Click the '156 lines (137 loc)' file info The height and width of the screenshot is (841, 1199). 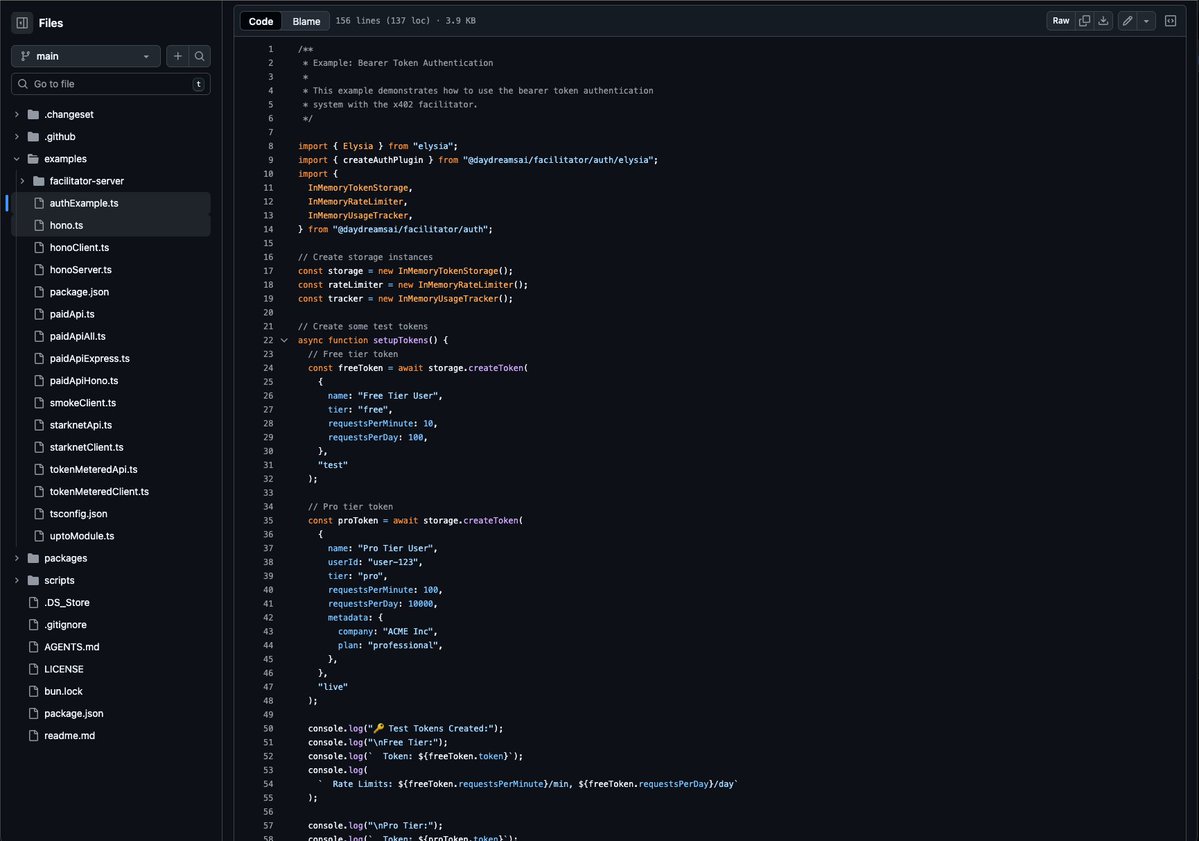pos(383,21)
